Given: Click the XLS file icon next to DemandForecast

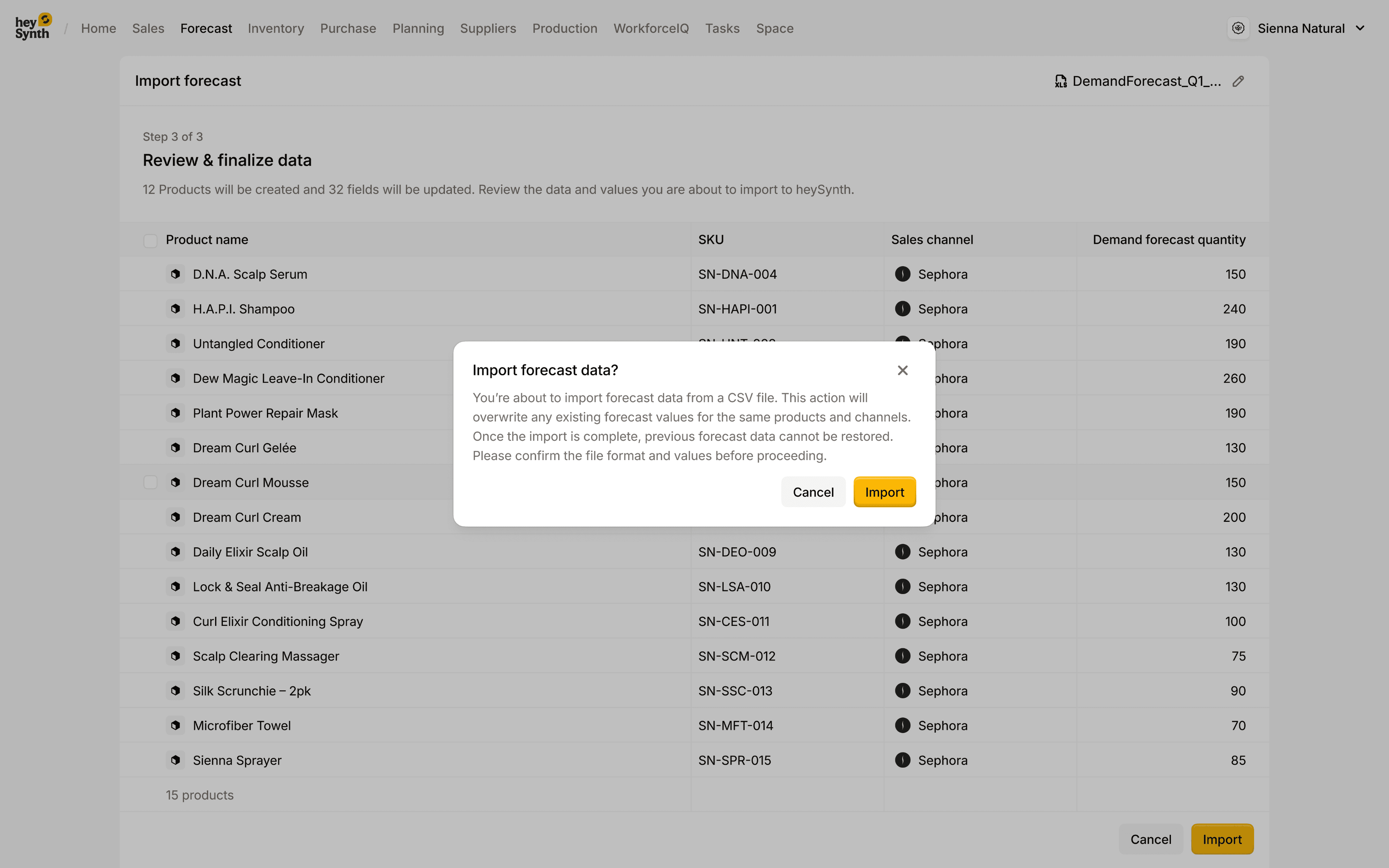Looking at the screenshot, I should (x=1060, y=81).
